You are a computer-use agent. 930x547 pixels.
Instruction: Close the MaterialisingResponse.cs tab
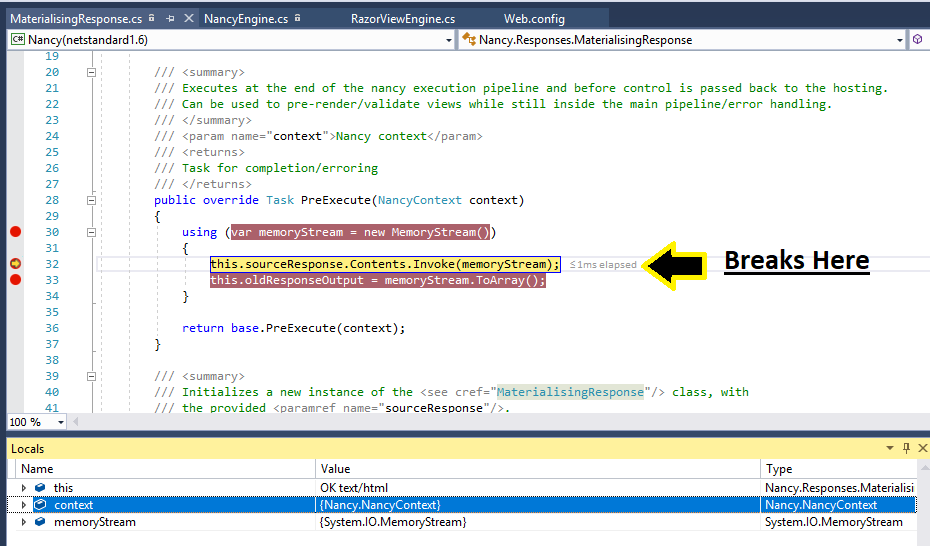189,18
